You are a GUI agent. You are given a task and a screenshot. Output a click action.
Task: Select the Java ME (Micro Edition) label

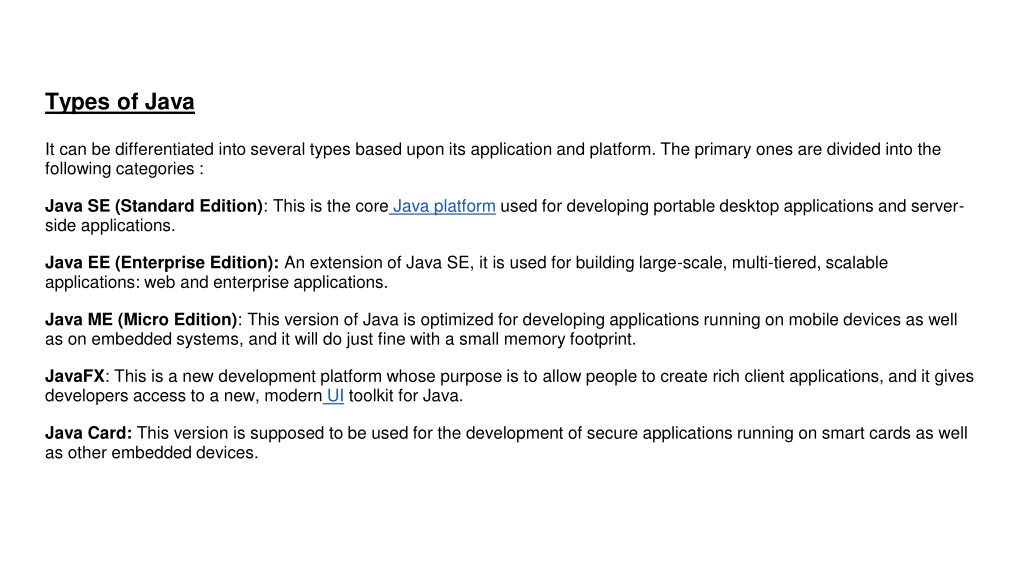tap(141, 320)
